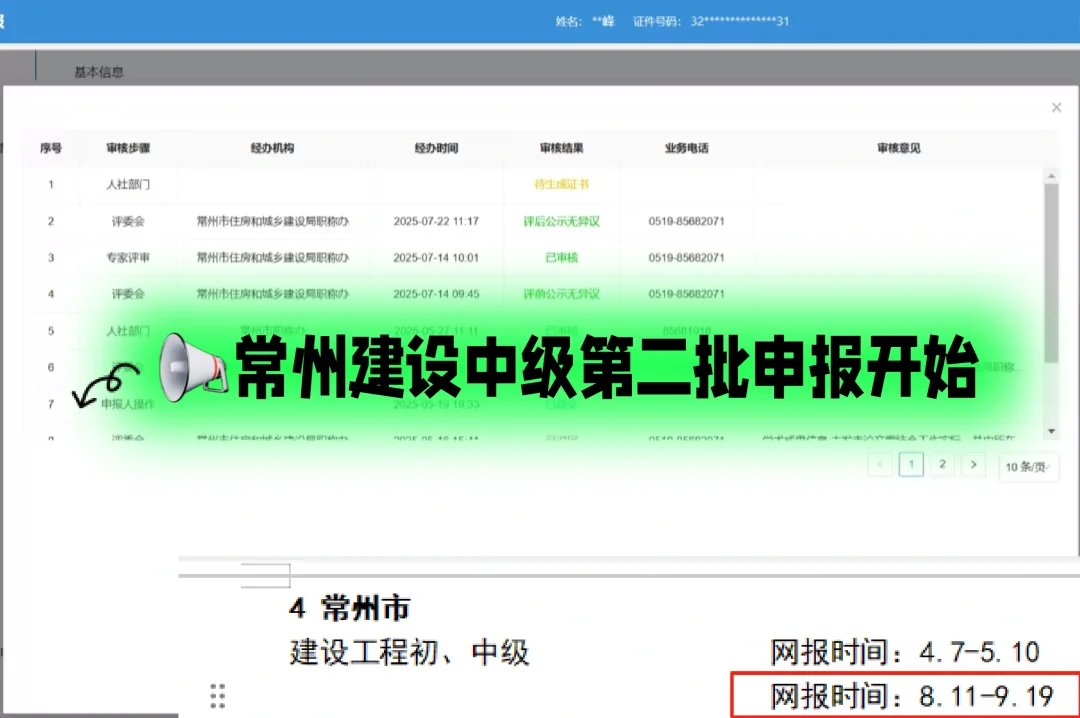Click the 姓名 field in the top bar

tap(585, 21)
